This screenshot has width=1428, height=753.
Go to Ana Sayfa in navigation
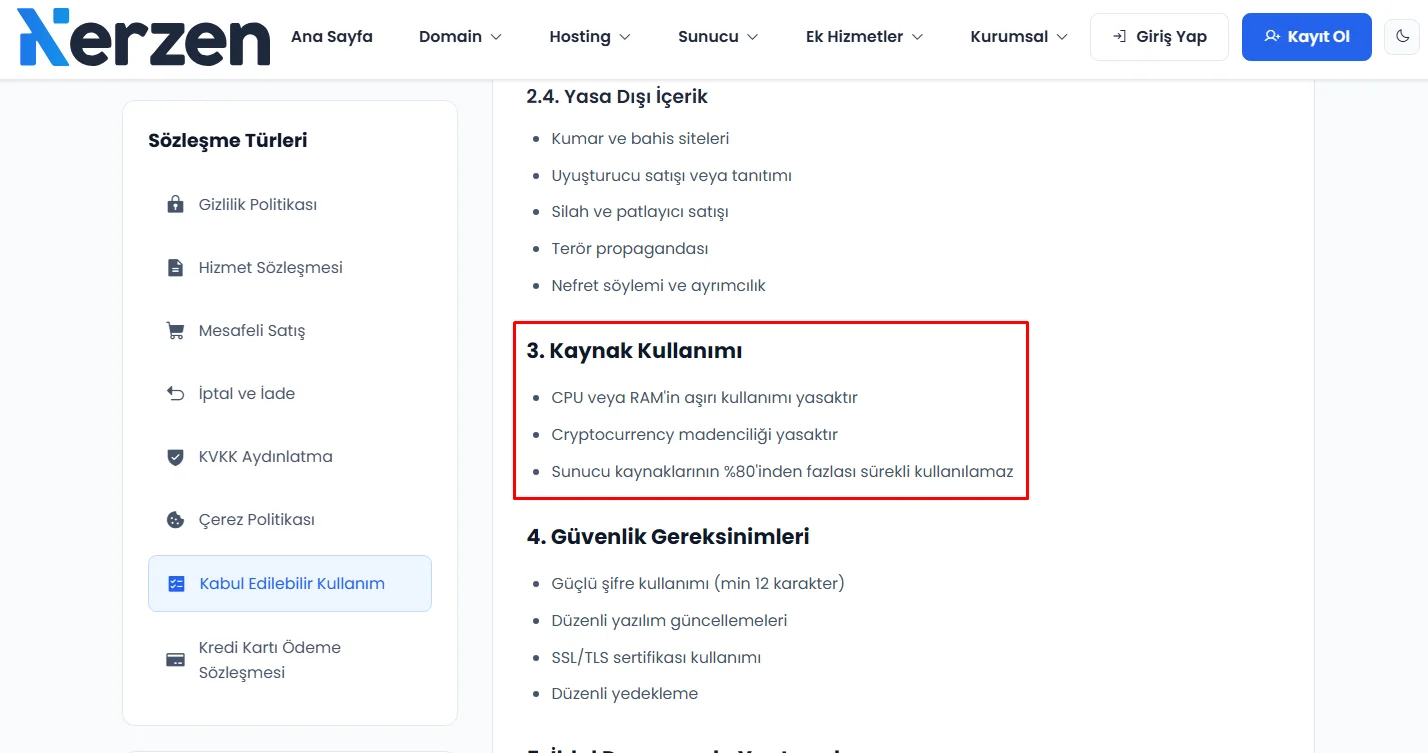pos(332,37)
